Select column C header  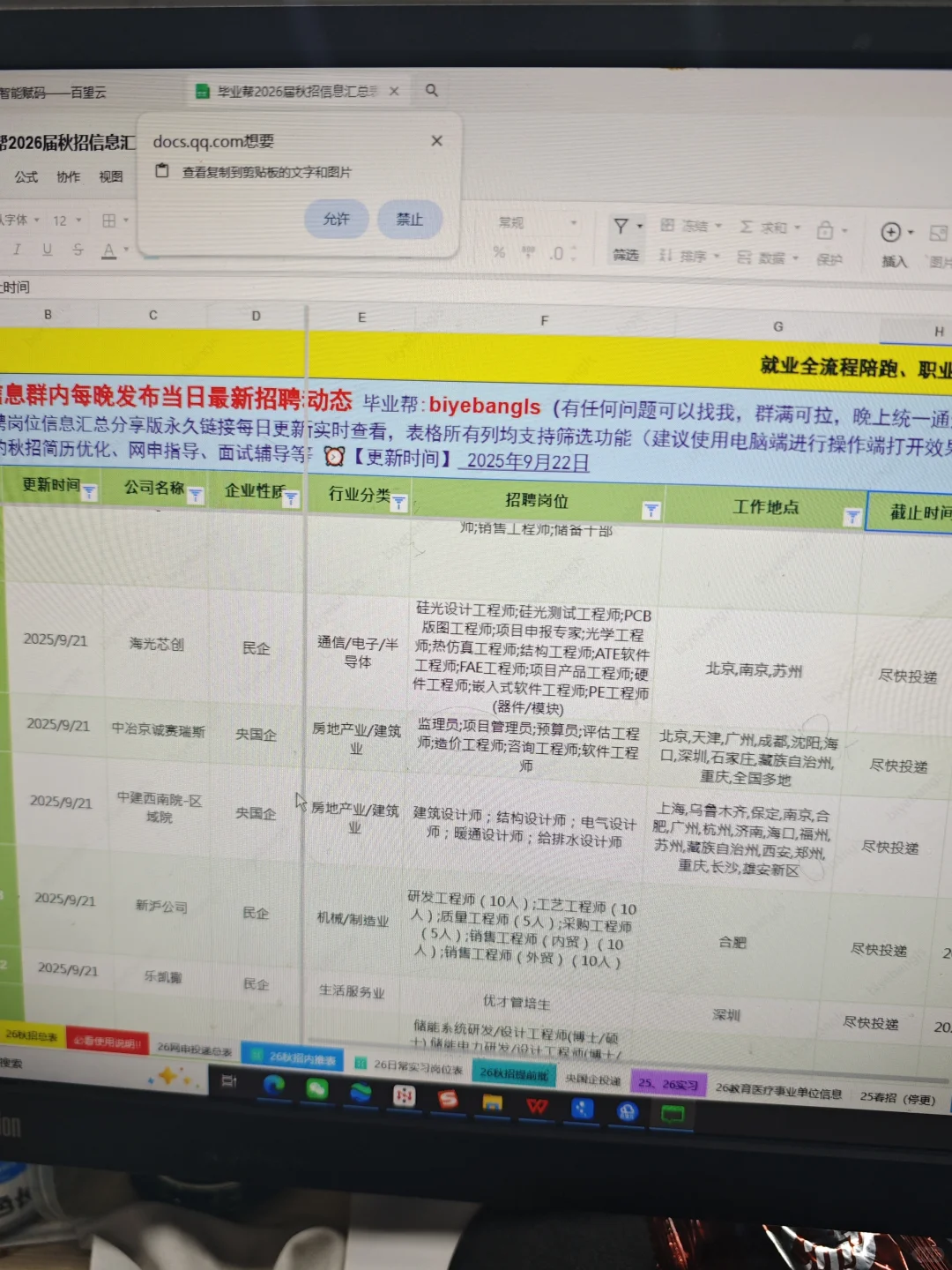click(153, 315)
